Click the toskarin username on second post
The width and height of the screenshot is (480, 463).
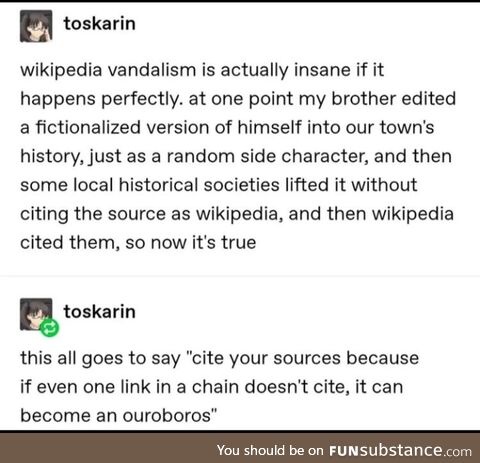[x=100, y=312]
